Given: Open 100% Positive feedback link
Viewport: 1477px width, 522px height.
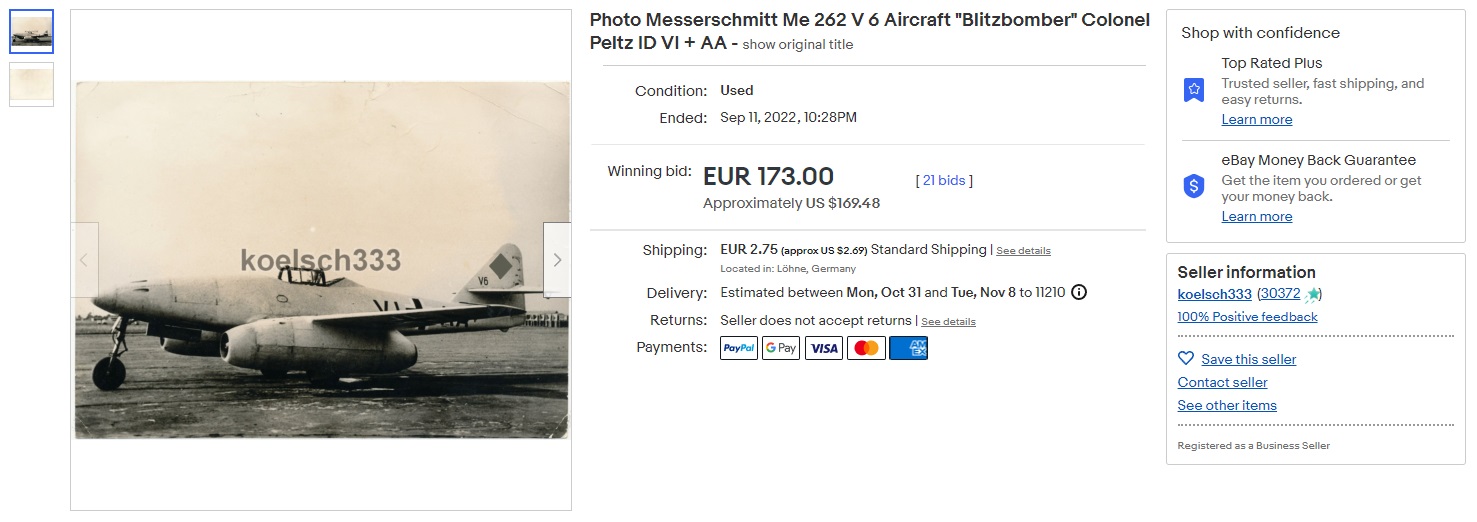Looking at the screenshot, I should click(x=1247, y=317).
